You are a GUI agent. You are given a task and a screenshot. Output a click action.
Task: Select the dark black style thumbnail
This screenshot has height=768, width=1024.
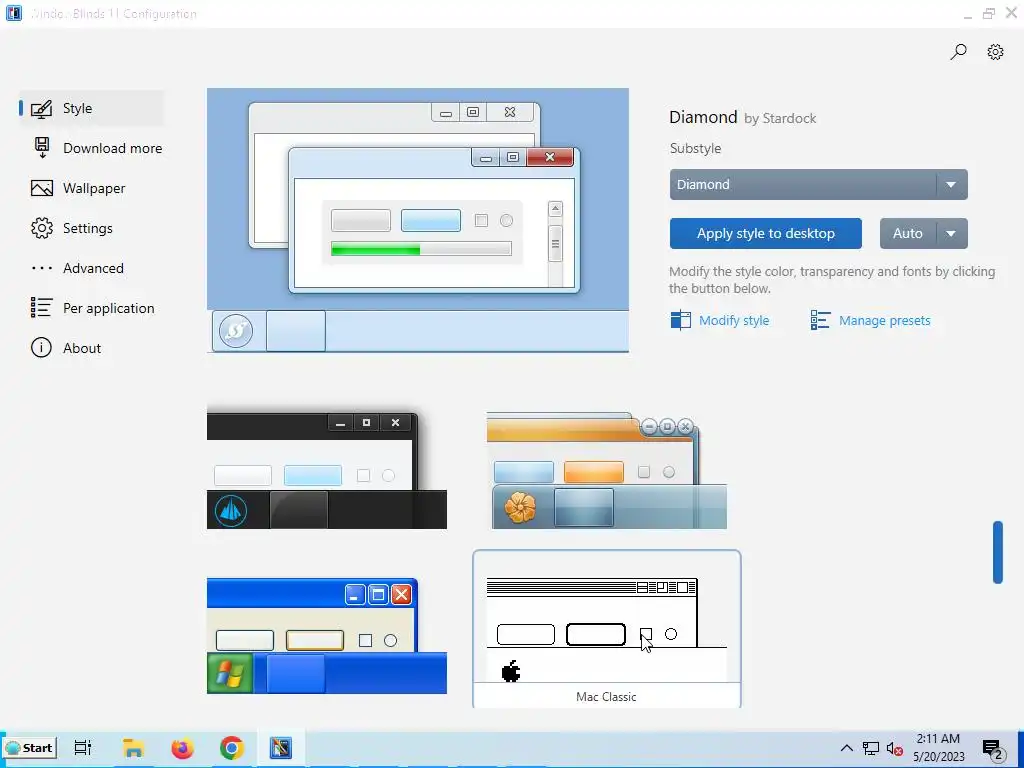[x=327, y=467]
